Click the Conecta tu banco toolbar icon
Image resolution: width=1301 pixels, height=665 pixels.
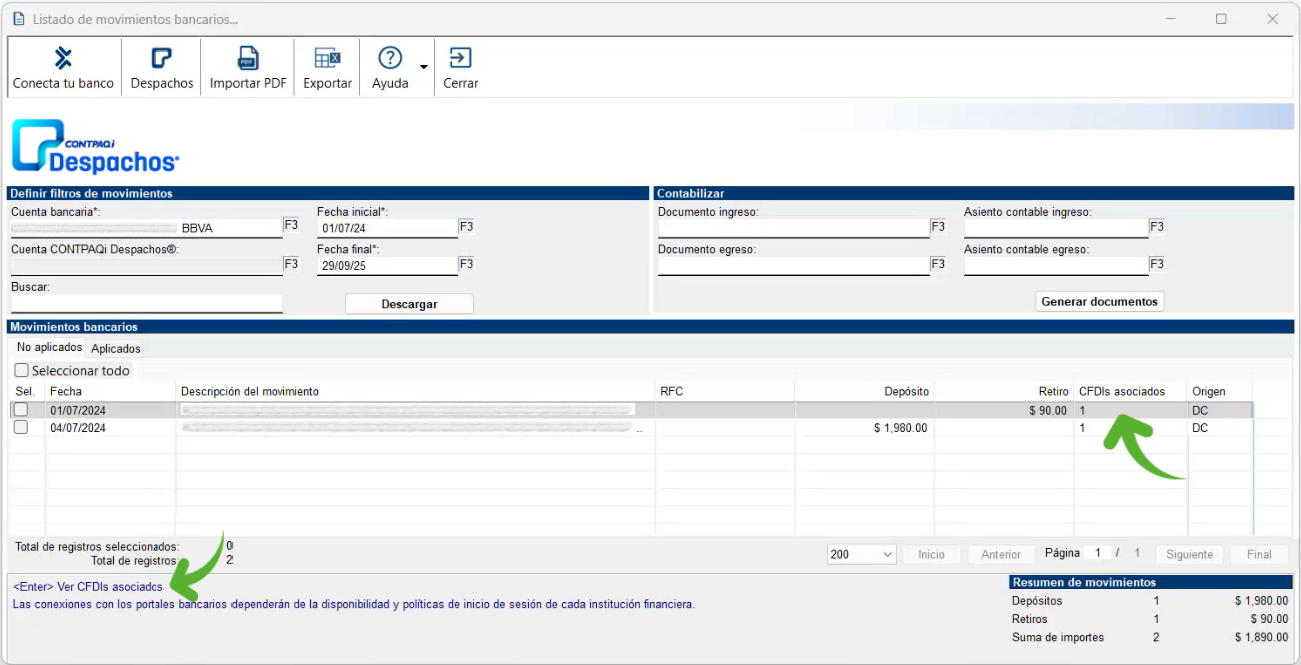tap(63, 58)
